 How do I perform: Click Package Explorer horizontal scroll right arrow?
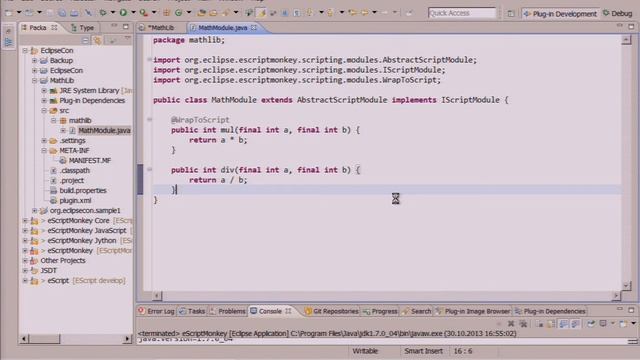pyautogui.click(x=127, y=338)
